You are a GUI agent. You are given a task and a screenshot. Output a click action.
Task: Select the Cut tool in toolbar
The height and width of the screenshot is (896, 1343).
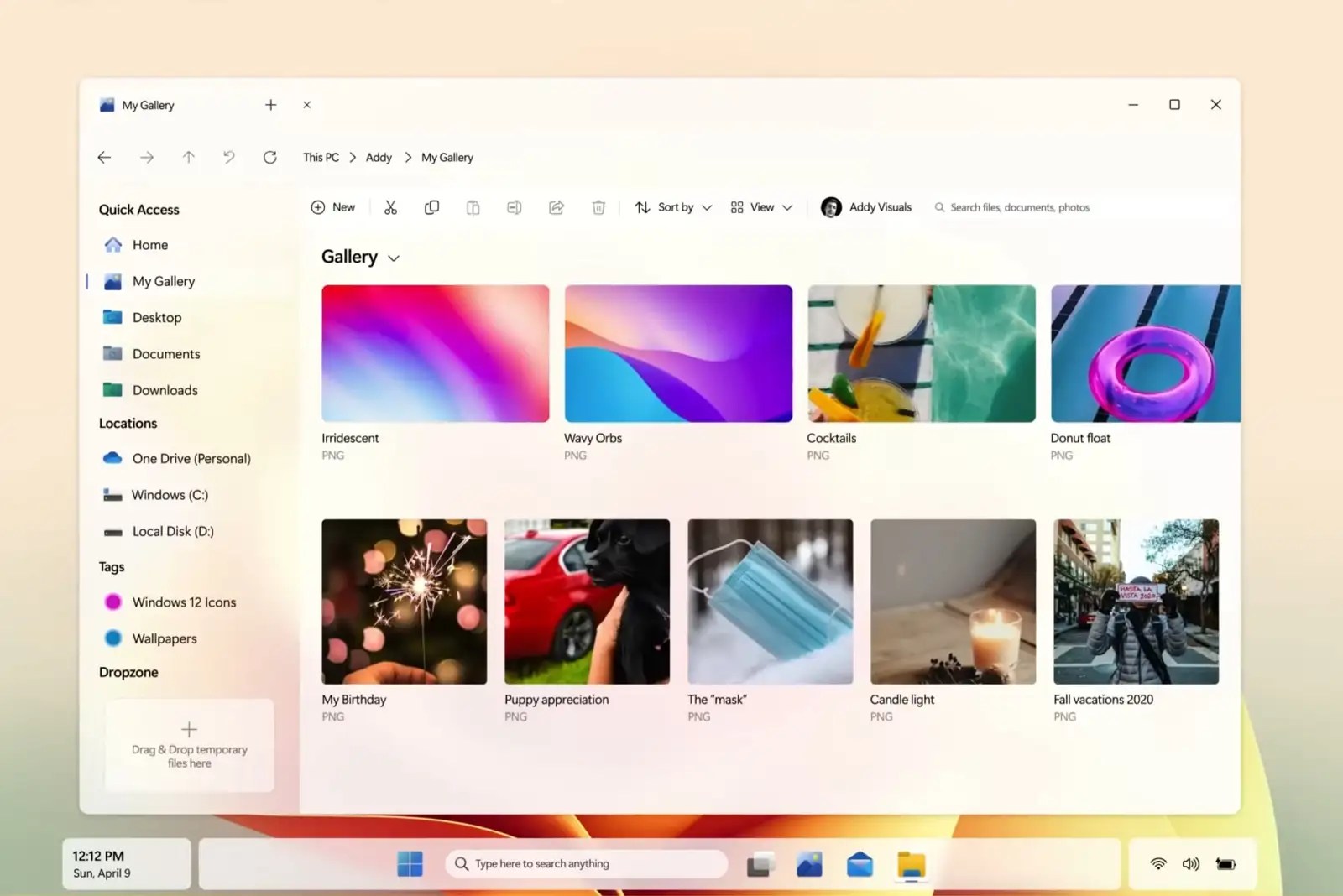(390, 207)
